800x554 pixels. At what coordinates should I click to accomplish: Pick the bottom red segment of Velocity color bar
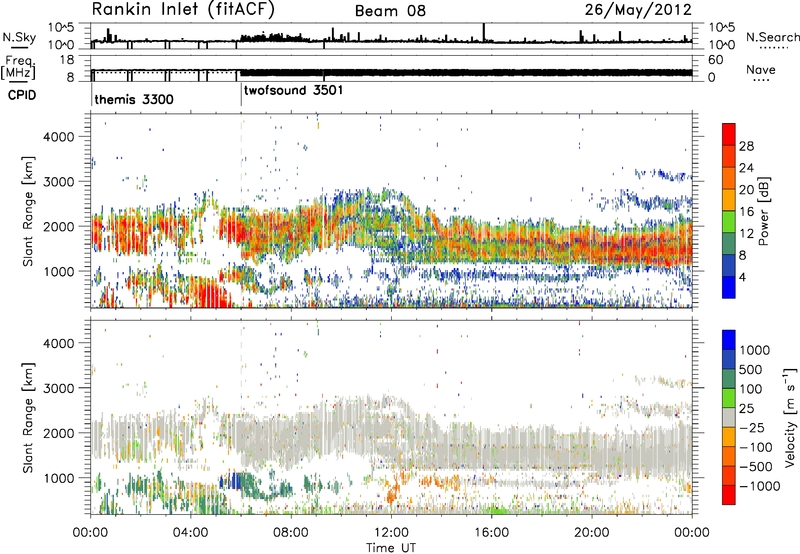pos(729,495)
